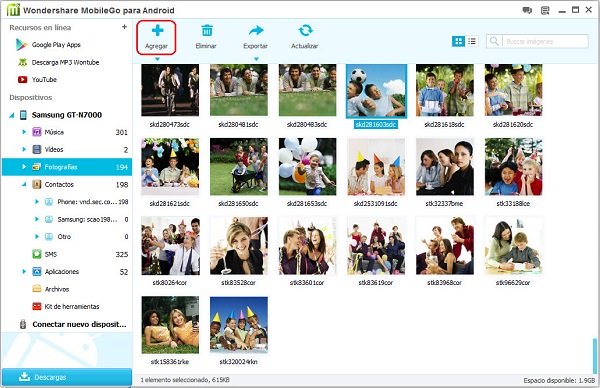Open the Agregar dropdown arrow
The width and height of the screenshot is (600, 388).
point(157,59)
